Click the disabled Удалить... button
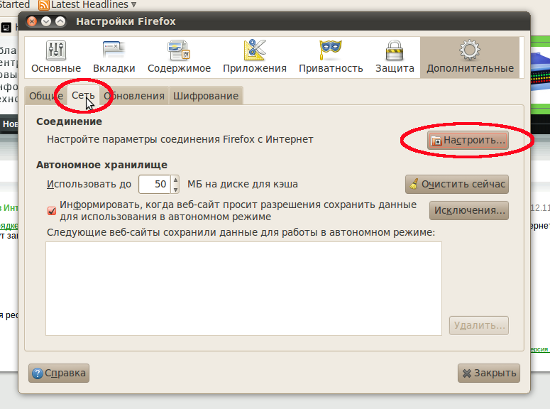The image size is (550, 409). 479,326
